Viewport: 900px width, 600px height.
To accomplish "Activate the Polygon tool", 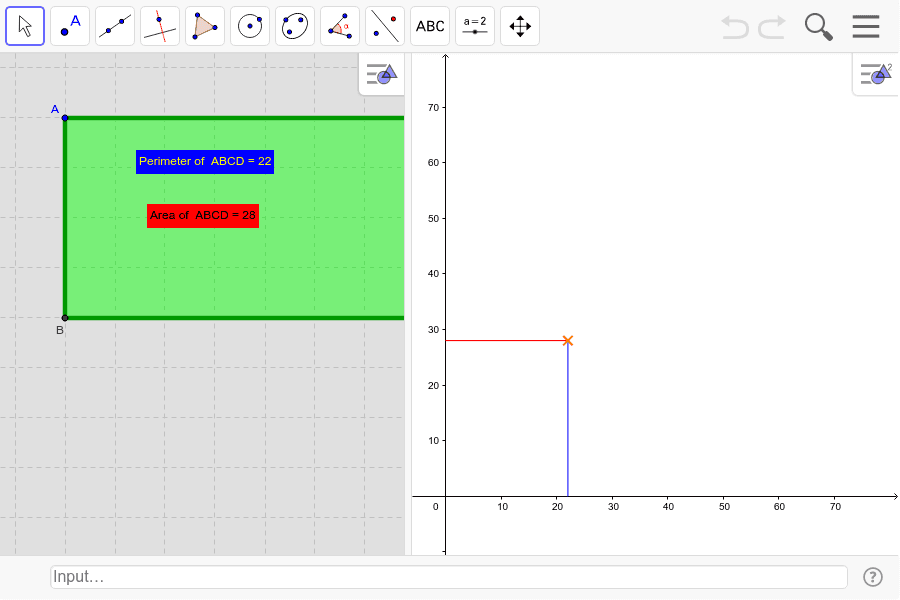I will pyautogui.click(x=204, y=25).
